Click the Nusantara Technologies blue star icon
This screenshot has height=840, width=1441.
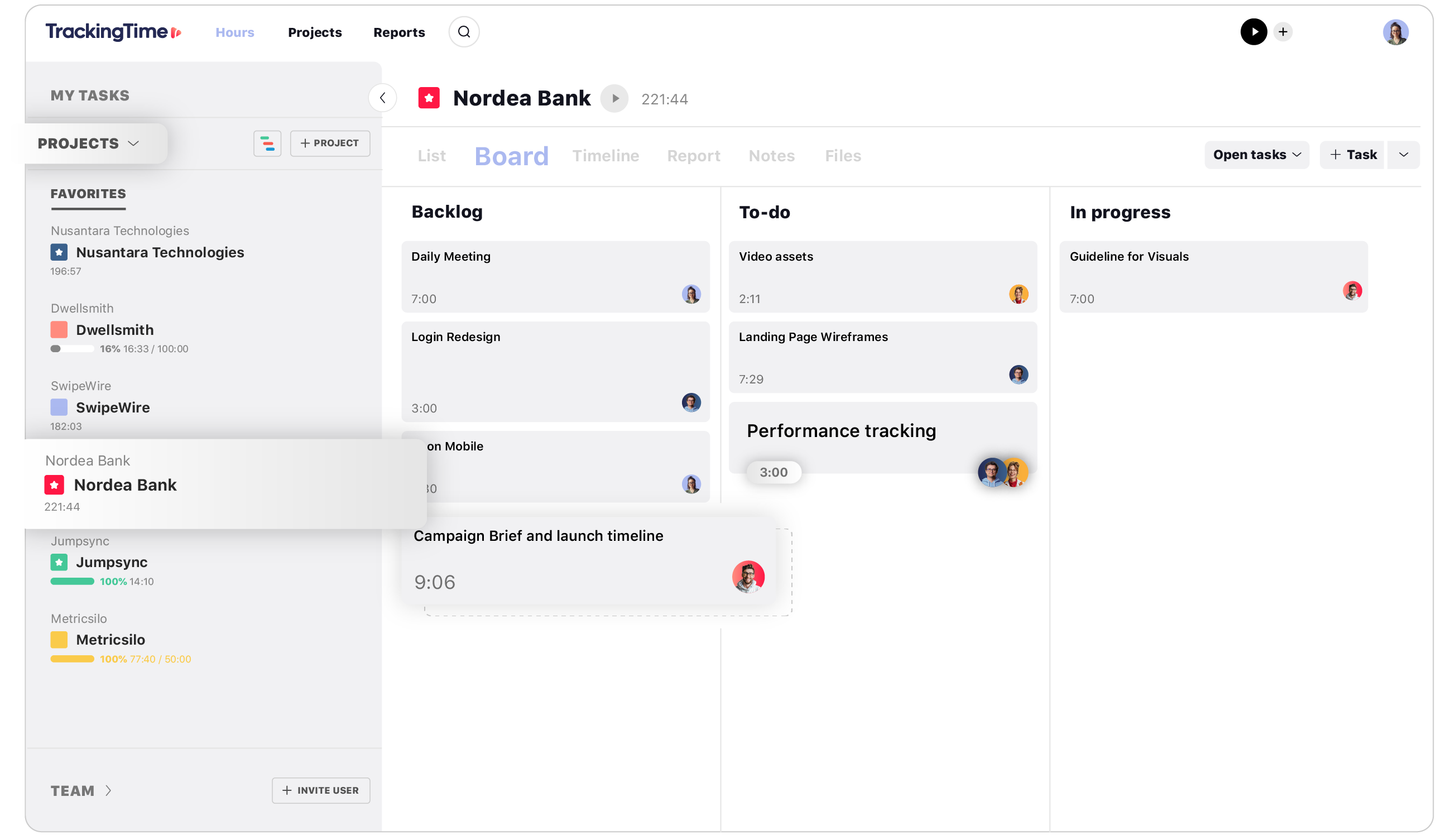pyautogui.click(x=59, y=252)
